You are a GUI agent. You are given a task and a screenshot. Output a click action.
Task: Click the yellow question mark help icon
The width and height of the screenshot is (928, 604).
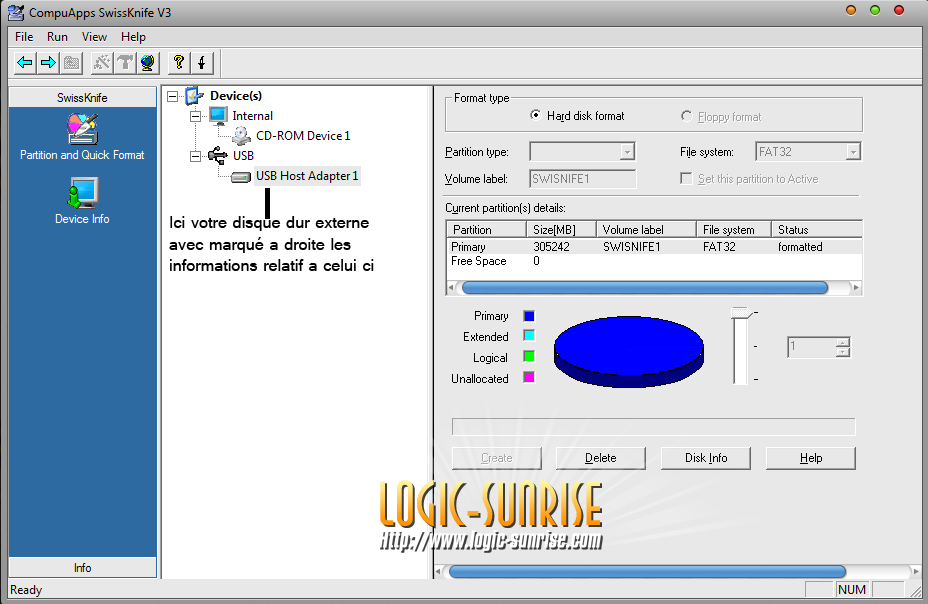tap(178, 62)
